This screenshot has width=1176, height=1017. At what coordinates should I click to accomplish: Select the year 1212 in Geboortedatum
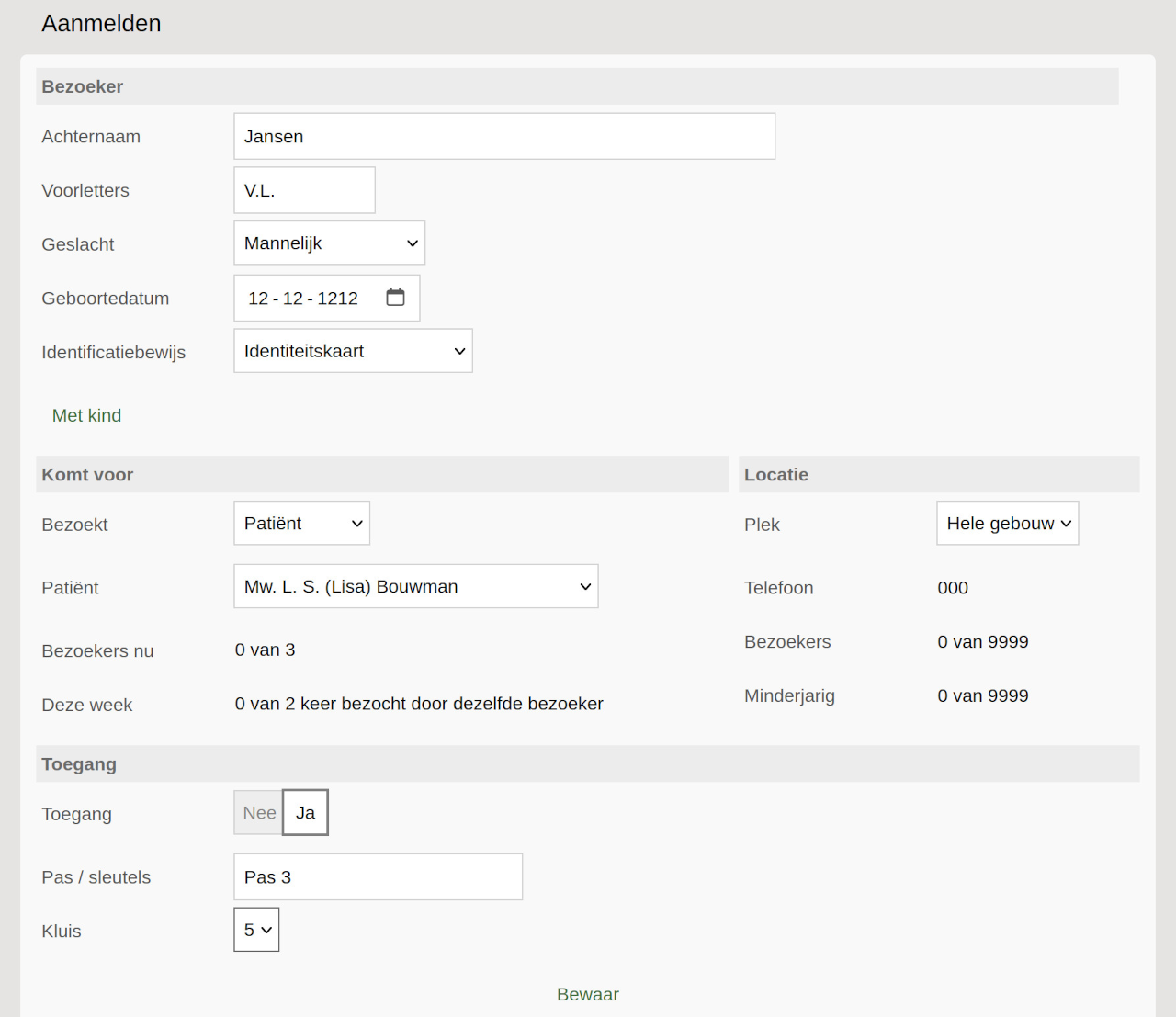(x=337, y=299)
